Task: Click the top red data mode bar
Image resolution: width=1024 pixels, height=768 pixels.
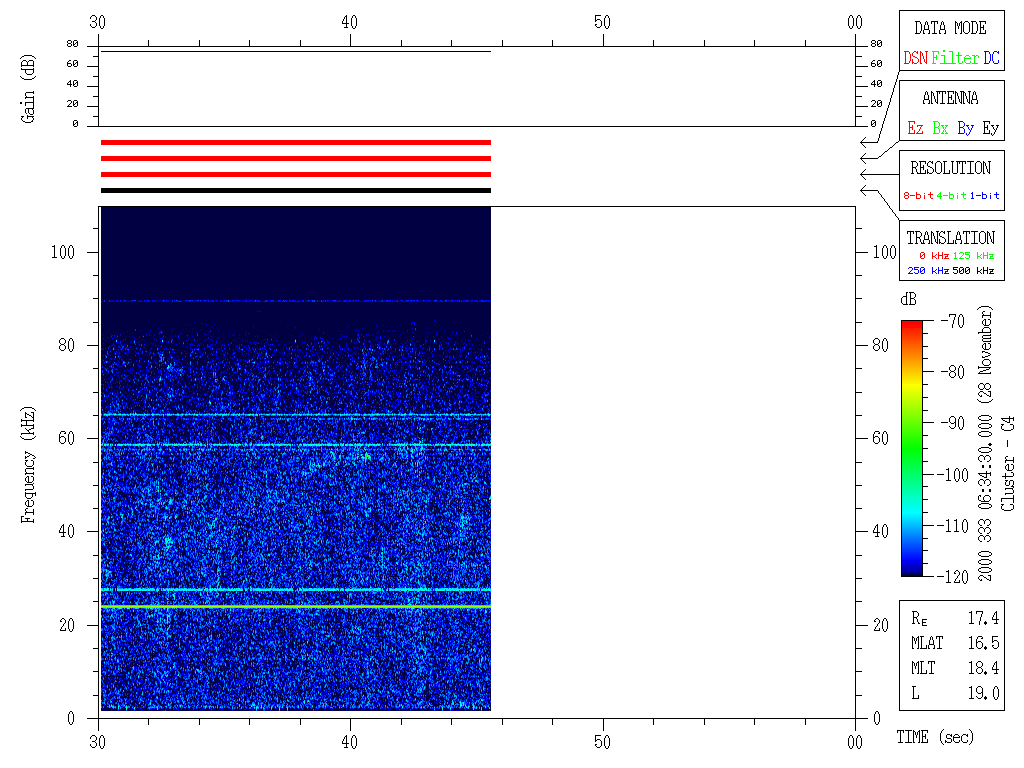Action: [x=295, y=142]
